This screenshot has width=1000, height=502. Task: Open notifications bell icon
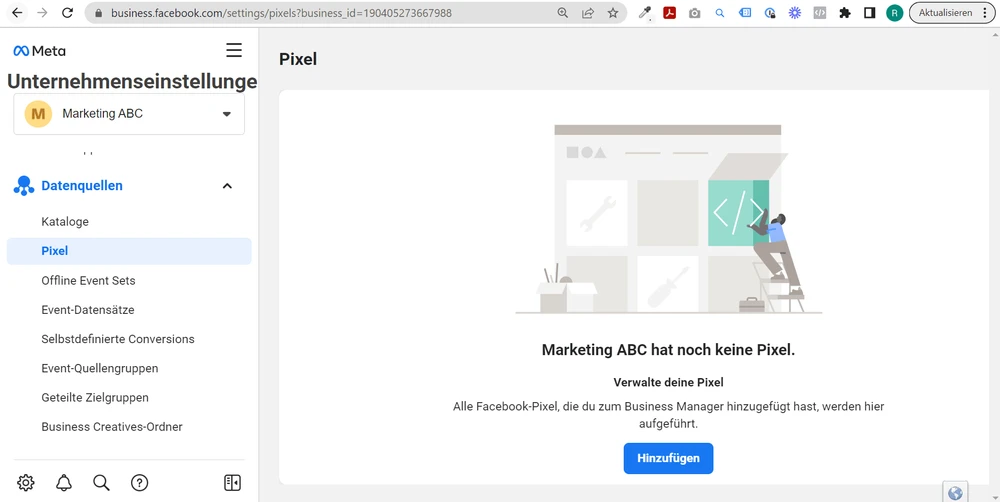click(x=64, y=483)
